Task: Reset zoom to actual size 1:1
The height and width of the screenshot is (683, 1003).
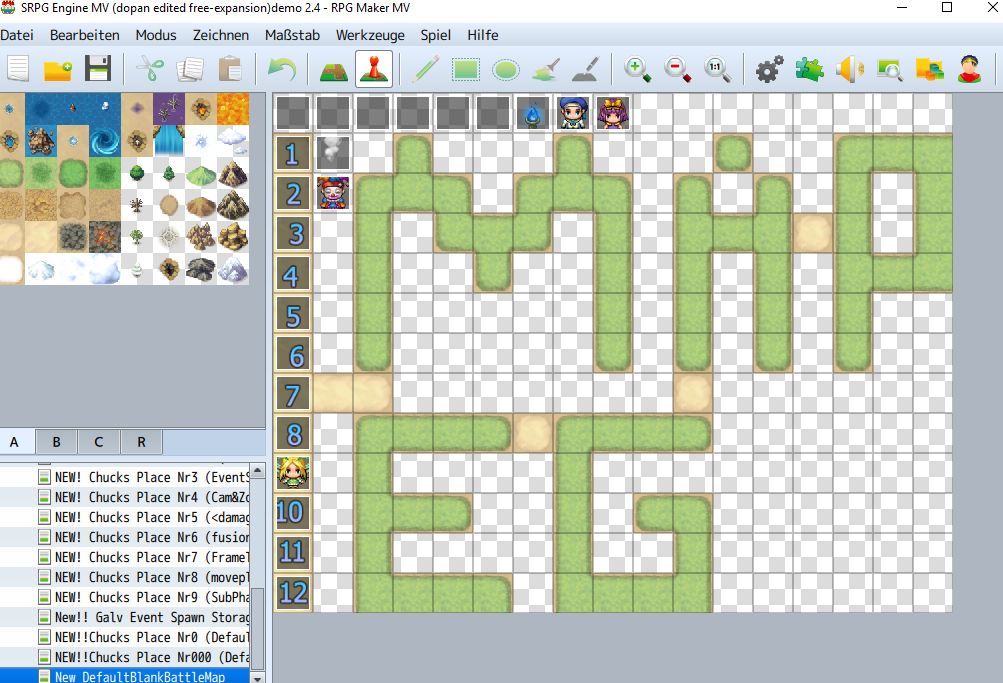Action: 717,68
